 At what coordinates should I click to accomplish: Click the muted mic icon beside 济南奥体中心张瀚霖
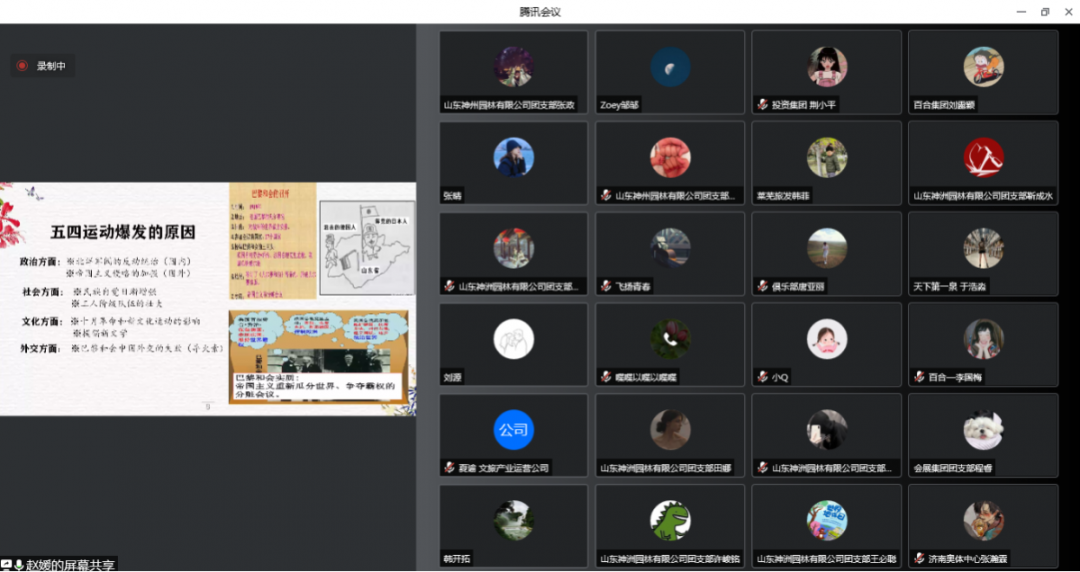coord(918,559)
